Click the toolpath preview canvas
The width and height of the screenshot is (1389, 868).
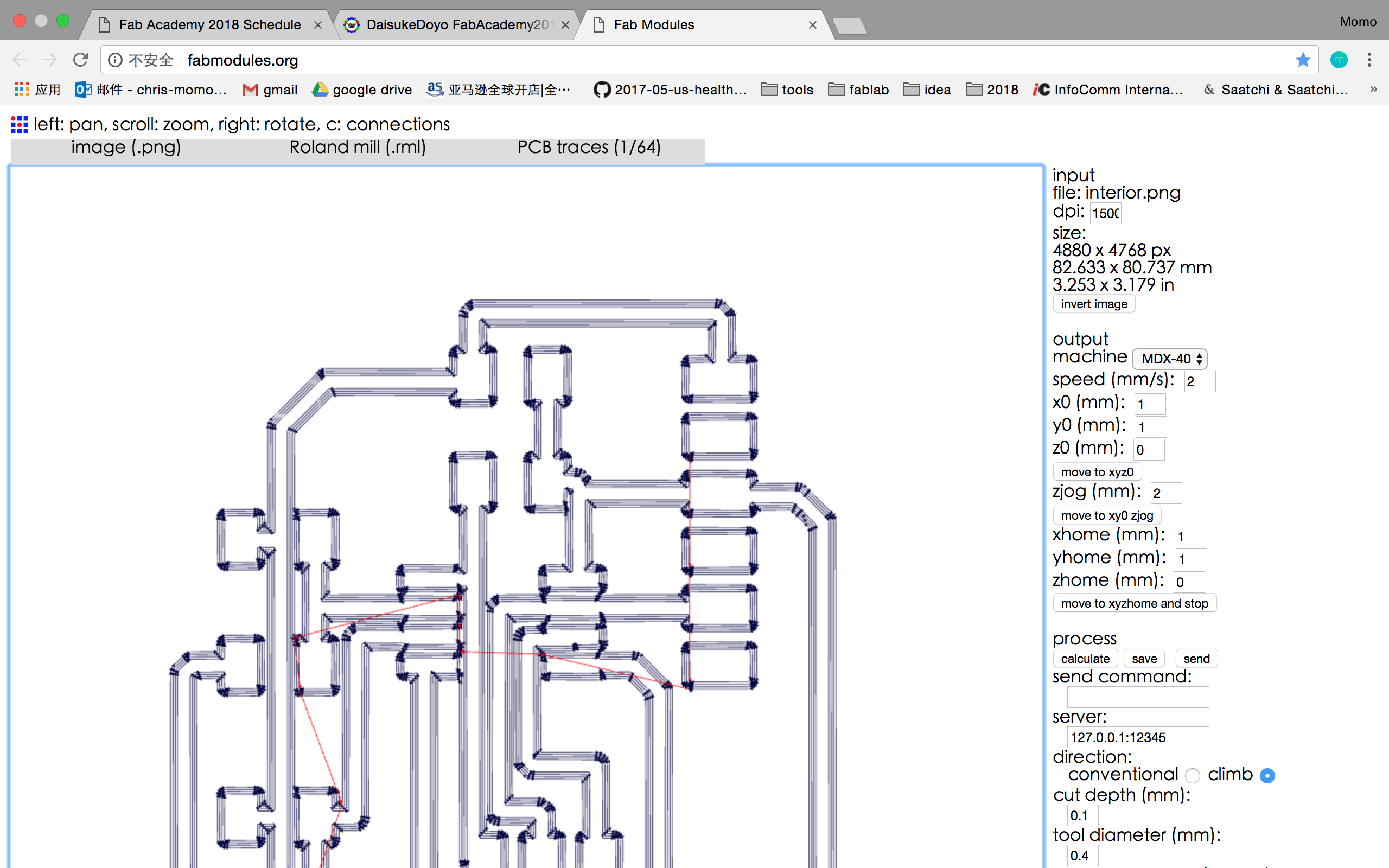(x=526, y=516)
